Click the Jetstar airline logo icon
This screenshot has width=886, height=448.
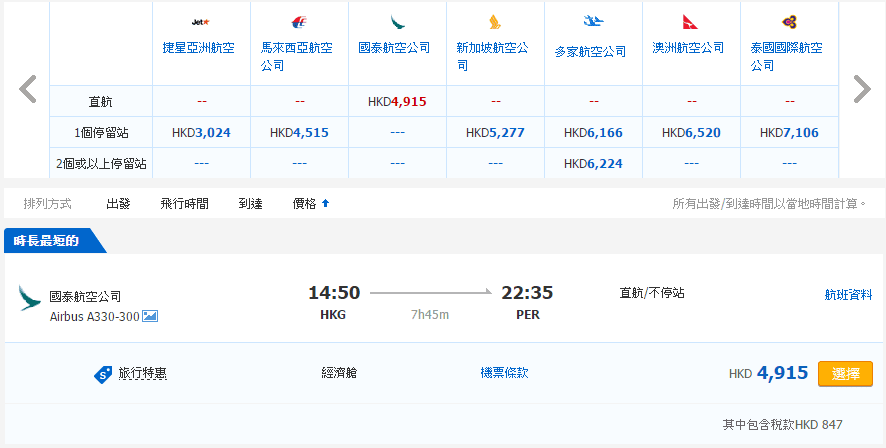[x=199, y=22]
